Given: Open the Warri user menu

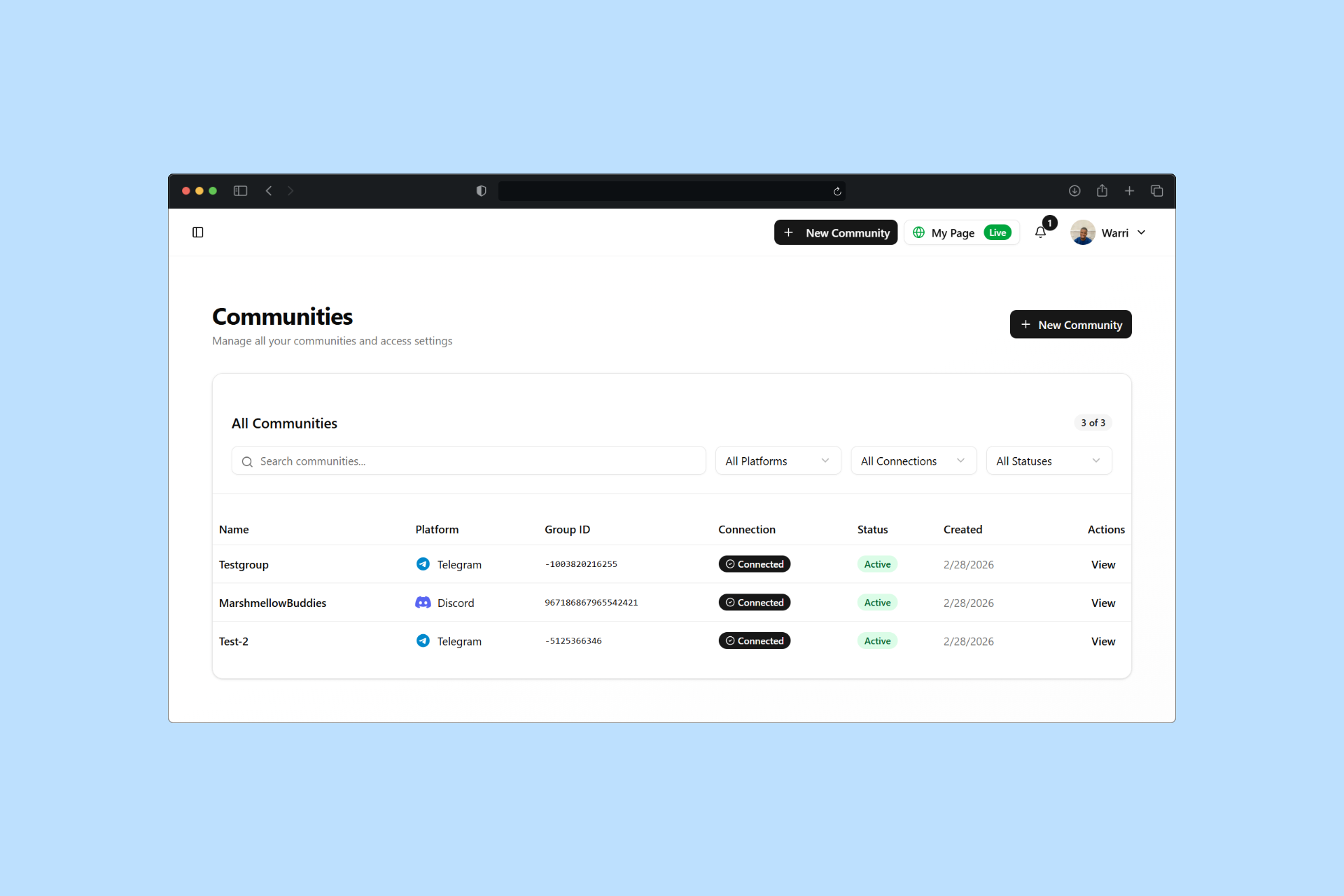Looking at the screenshot, I should pyautogui.click(x=1109, y=232).
